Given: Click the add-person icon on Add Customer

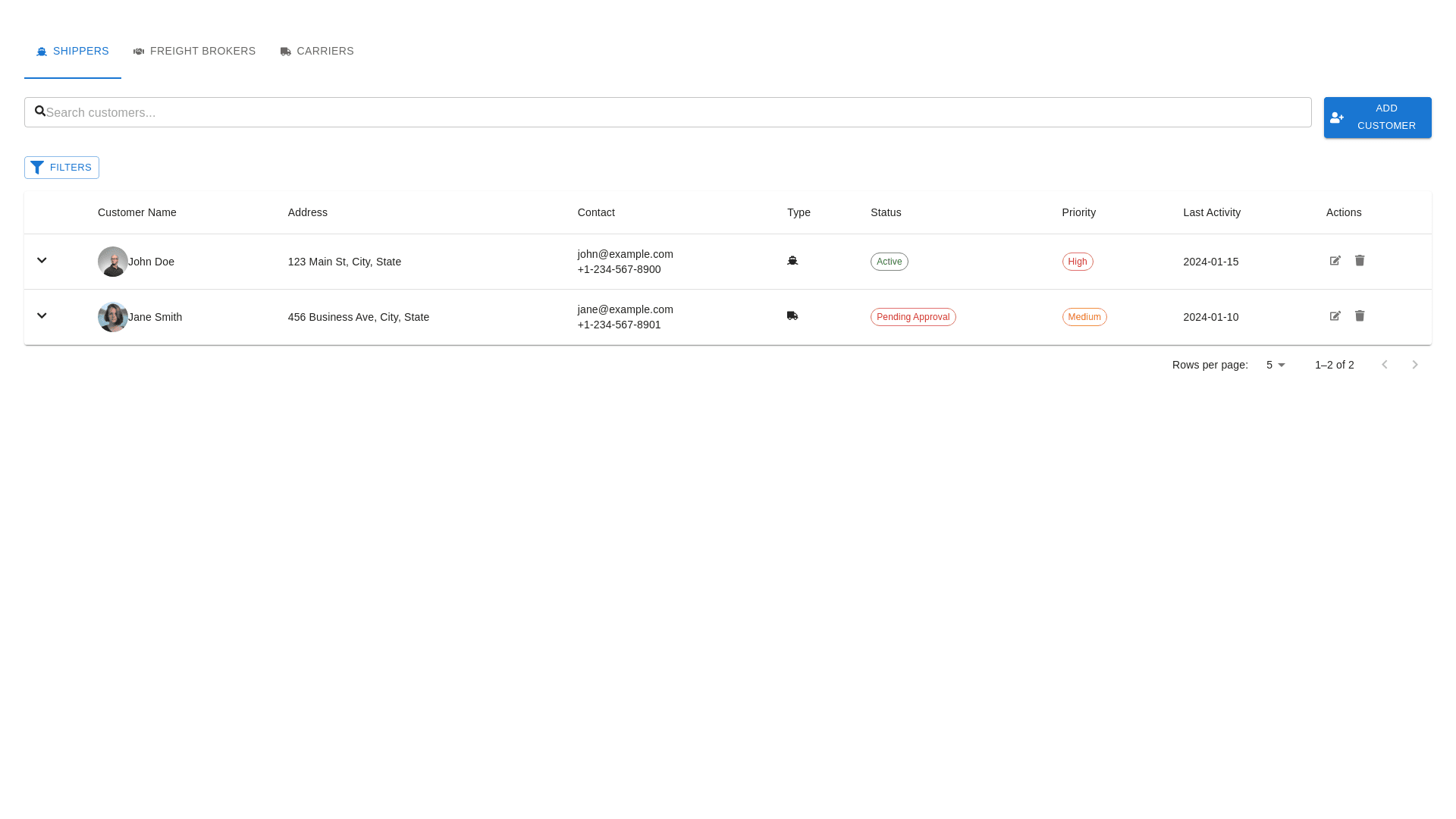Looking at the screenshot, I should coord(1336,118).
